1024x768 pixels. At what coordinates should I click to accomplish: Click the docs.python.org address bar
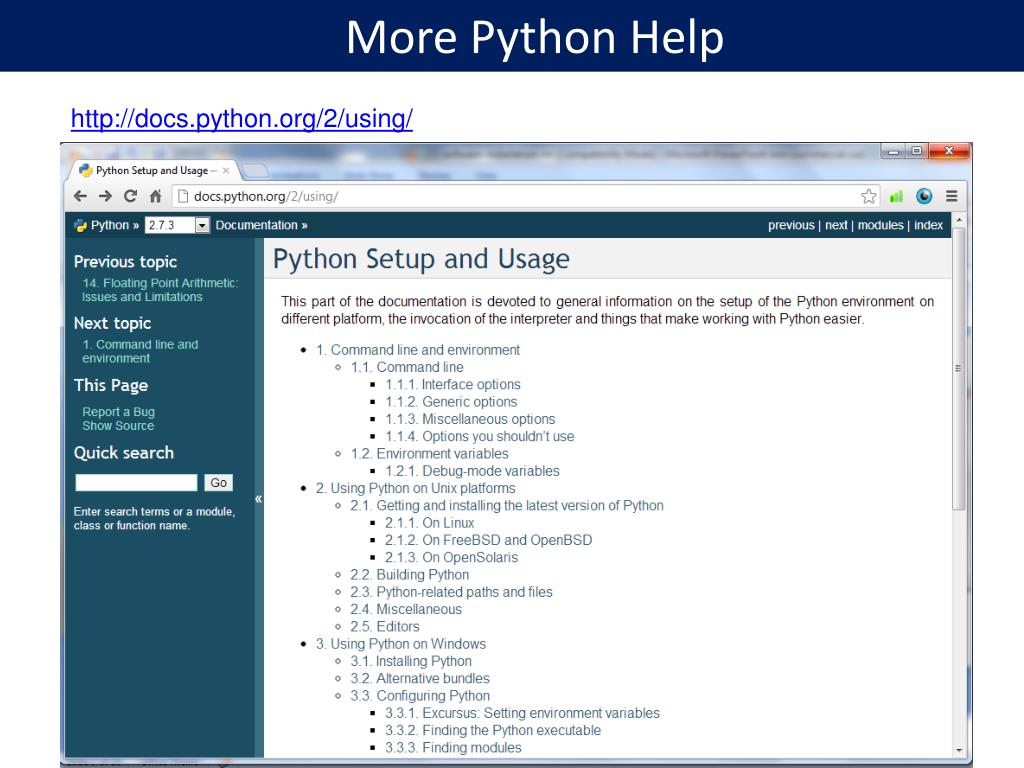(522, 196)
